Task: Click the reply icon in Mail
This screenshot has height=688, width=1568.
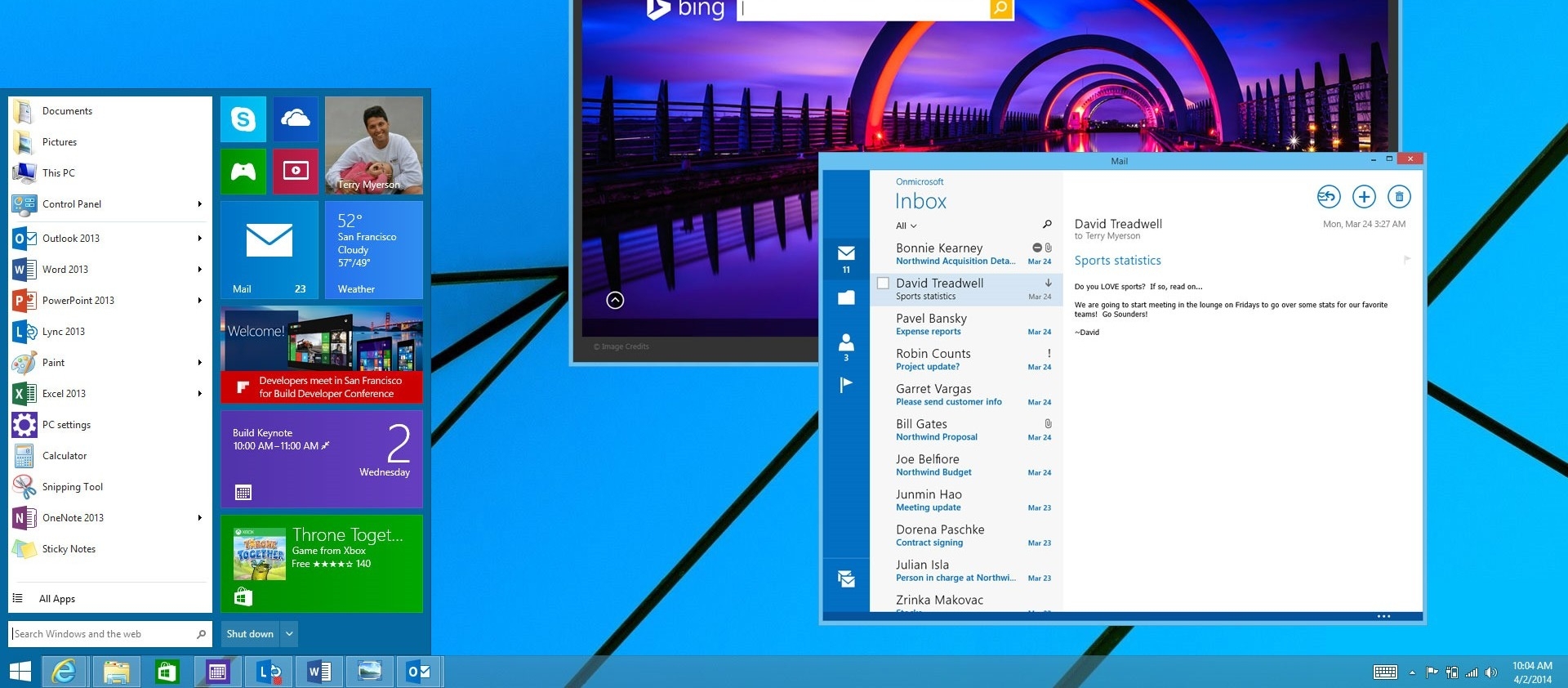Action: pyautogui.click(x=1328, y=196)
